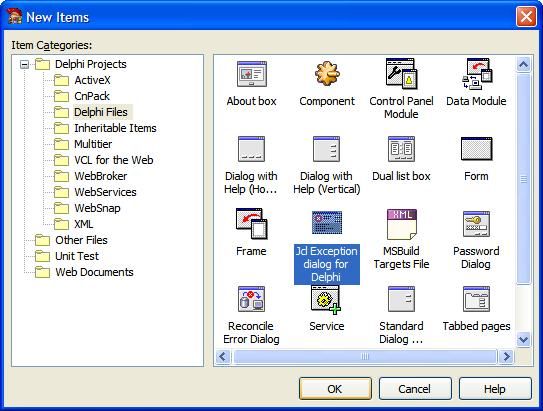The height and width of the screenshot is (411, 543).
Task: Click the vertical scrollbar thumb
Action: [524, 179]
